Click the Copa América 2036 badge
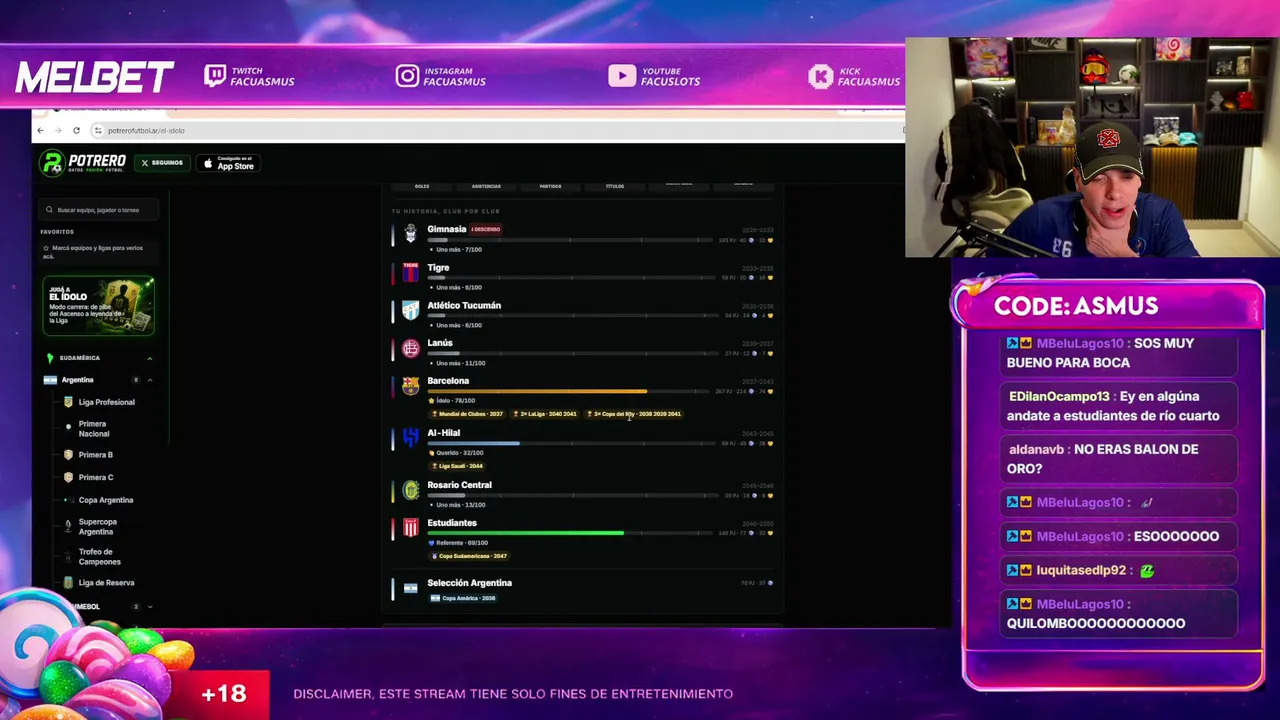 click(x=463, y=598)
